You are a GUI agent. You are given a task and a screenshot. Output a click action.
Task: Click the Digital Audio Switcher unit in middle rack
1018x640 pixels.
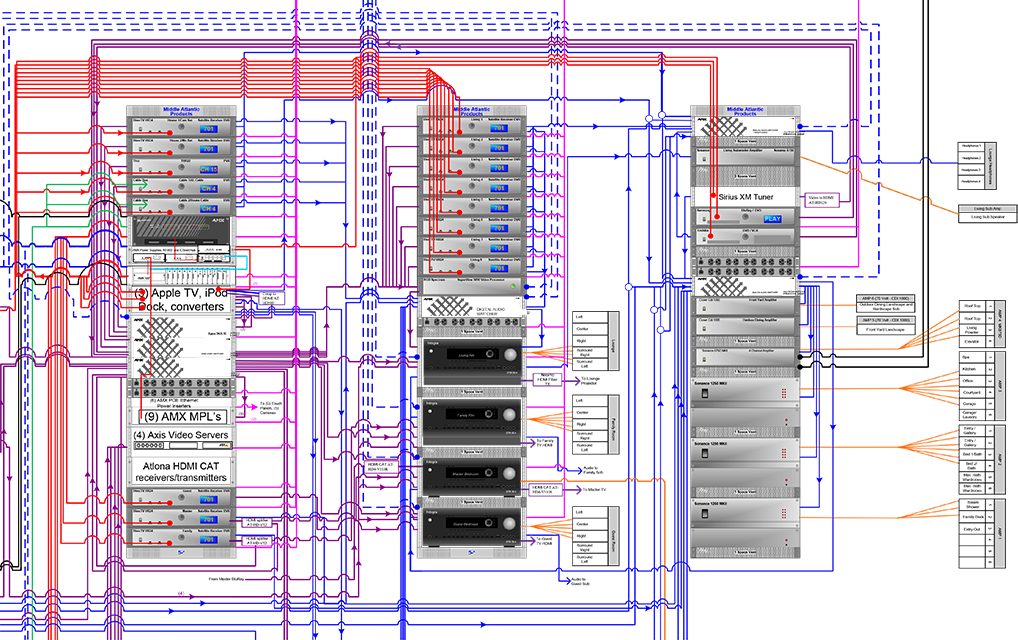[472, 308]
